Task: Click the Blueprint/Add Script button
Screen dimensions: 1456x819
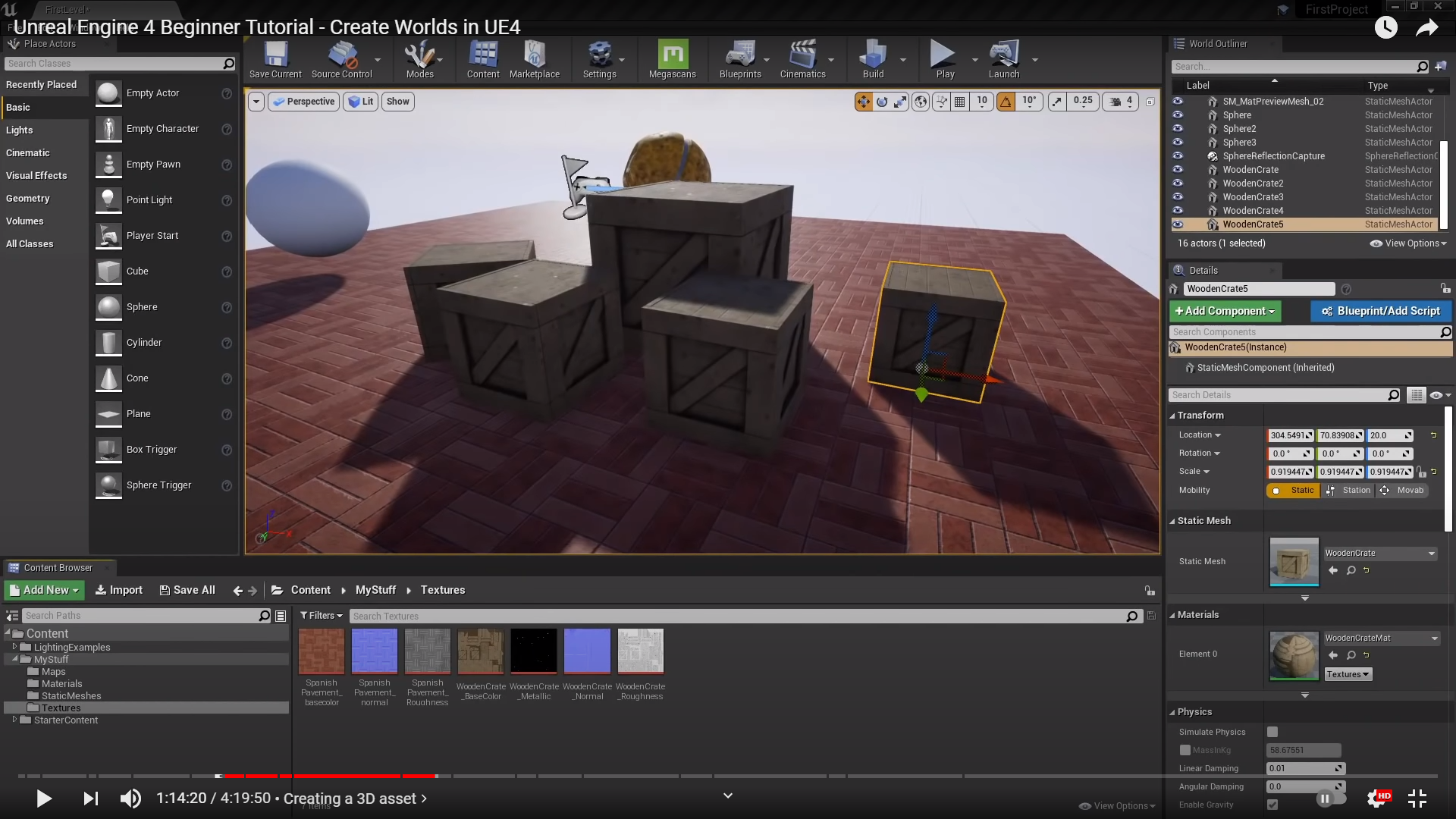Action: 1380,311
